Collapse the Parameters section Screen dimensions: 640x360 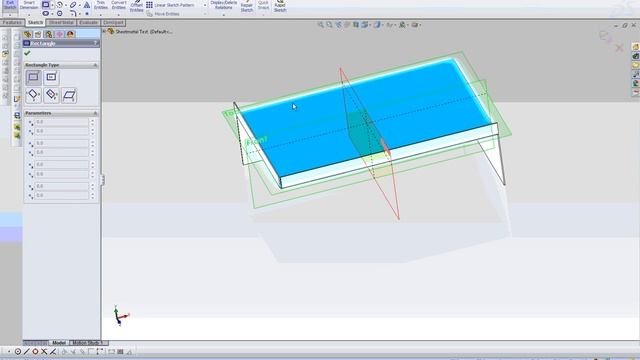[95, 113]
